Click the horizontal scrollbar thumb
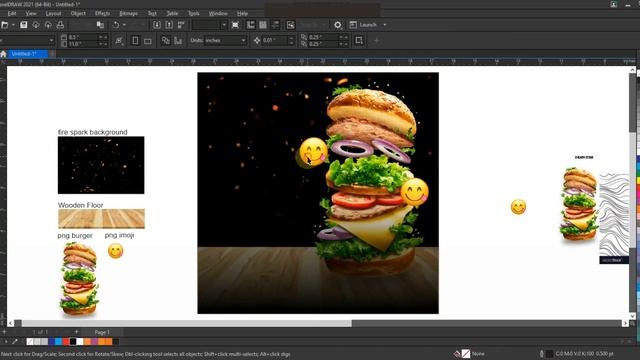The image size is (640, 360). [x=187, y=323]
